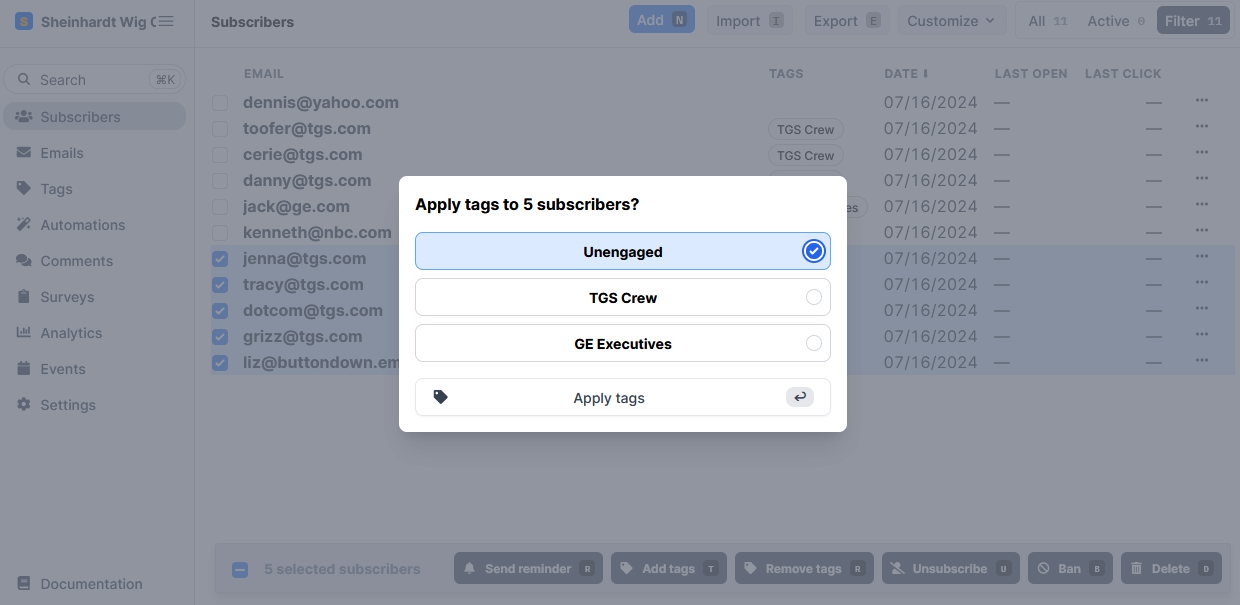
Task: Click the Sheinhardt Wig newsletter logo icon
Action: pyautogui.click(x=24, y=21)
